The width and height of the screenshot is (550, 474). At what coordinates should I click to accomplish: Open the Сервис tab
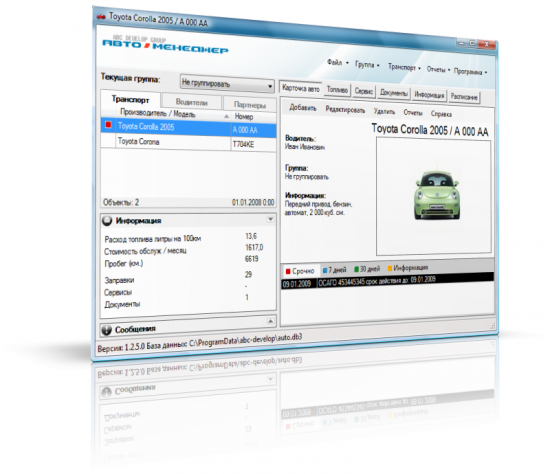pyautogui.click(x=363, y=91)
